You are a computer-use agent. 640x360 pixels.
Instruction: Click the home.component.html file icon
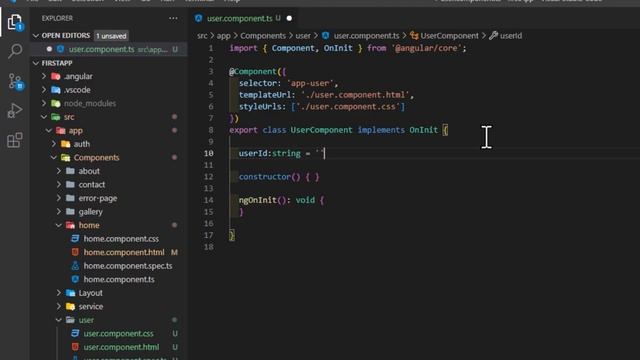click(x=75, y=252)
